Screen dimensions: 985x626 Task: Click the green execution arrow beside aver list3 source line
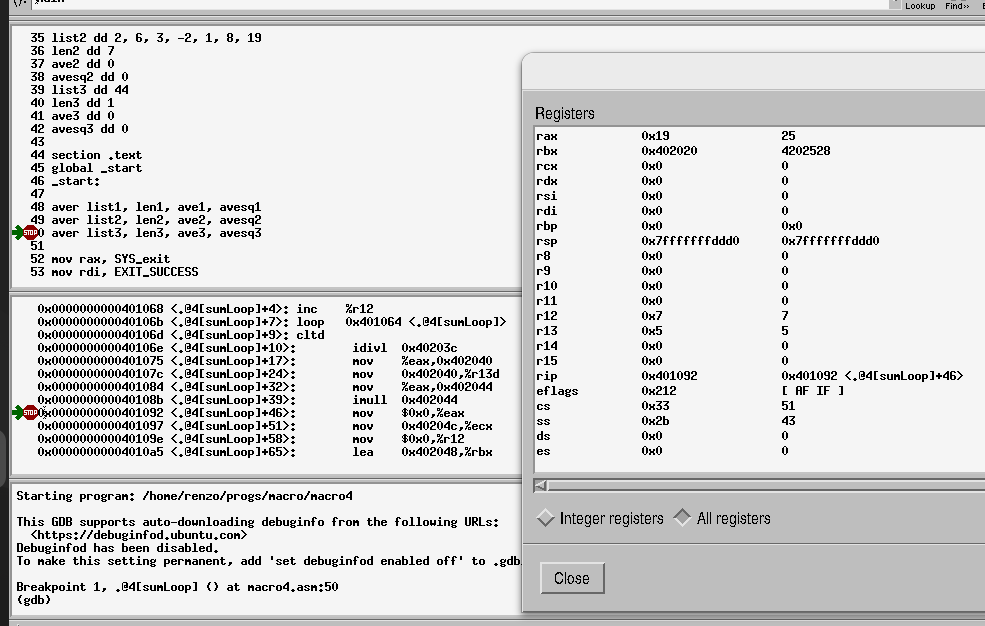18,233
